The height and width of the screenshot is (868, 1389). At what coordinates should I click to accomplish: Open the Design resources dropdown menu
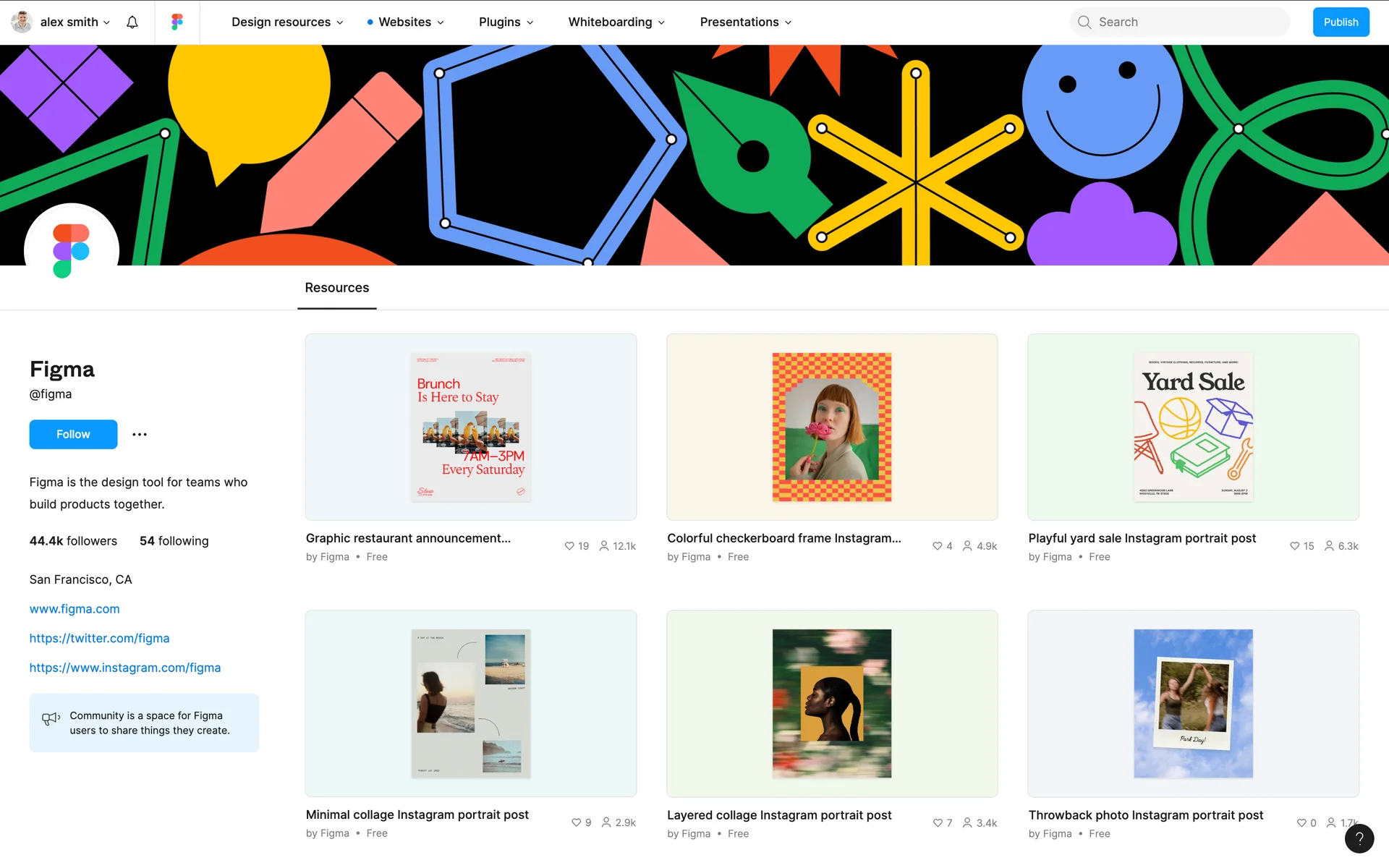point(287,22)
